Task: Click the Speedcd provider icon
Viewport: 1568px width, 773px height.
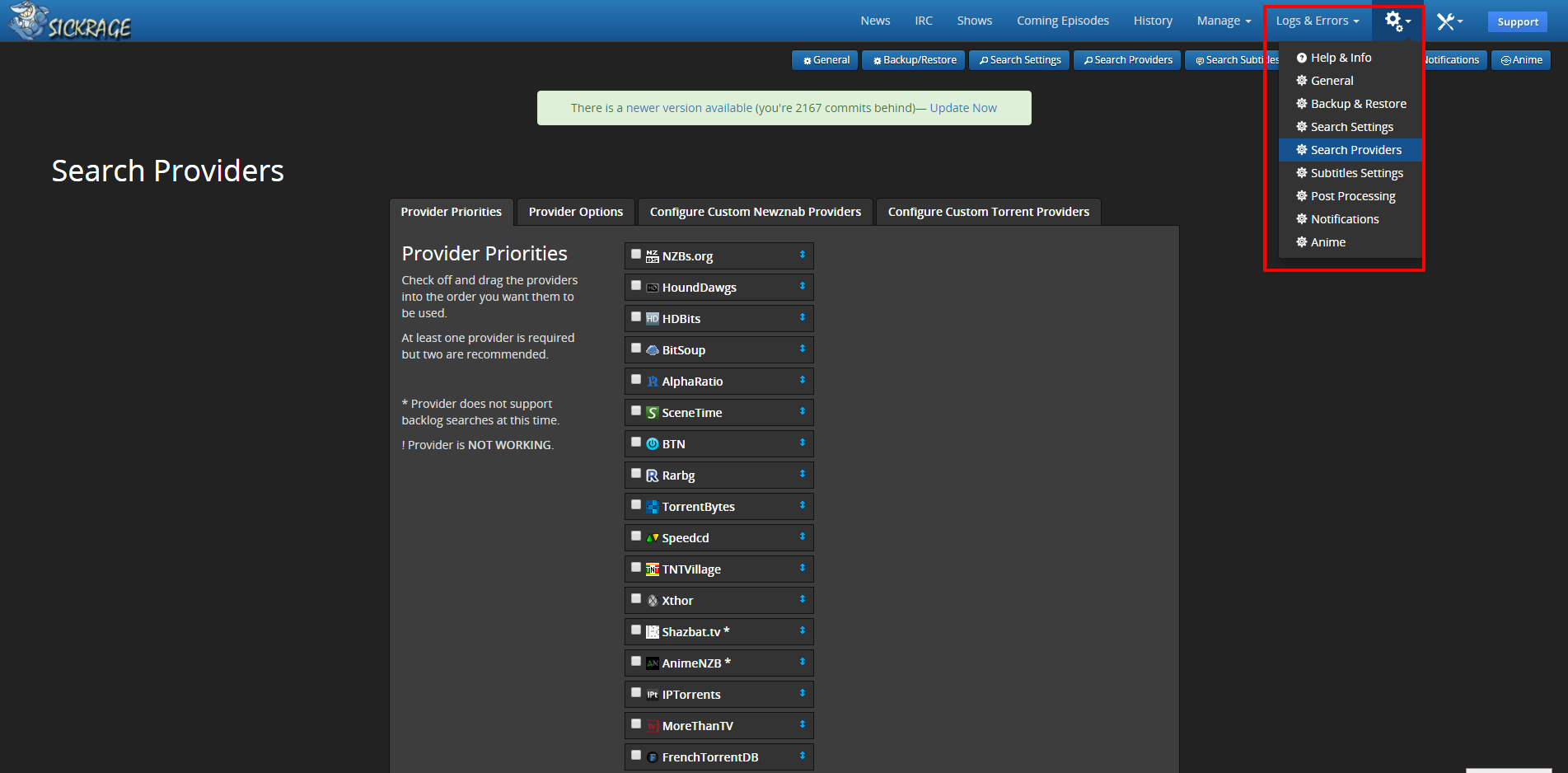Action: [653, 538]
